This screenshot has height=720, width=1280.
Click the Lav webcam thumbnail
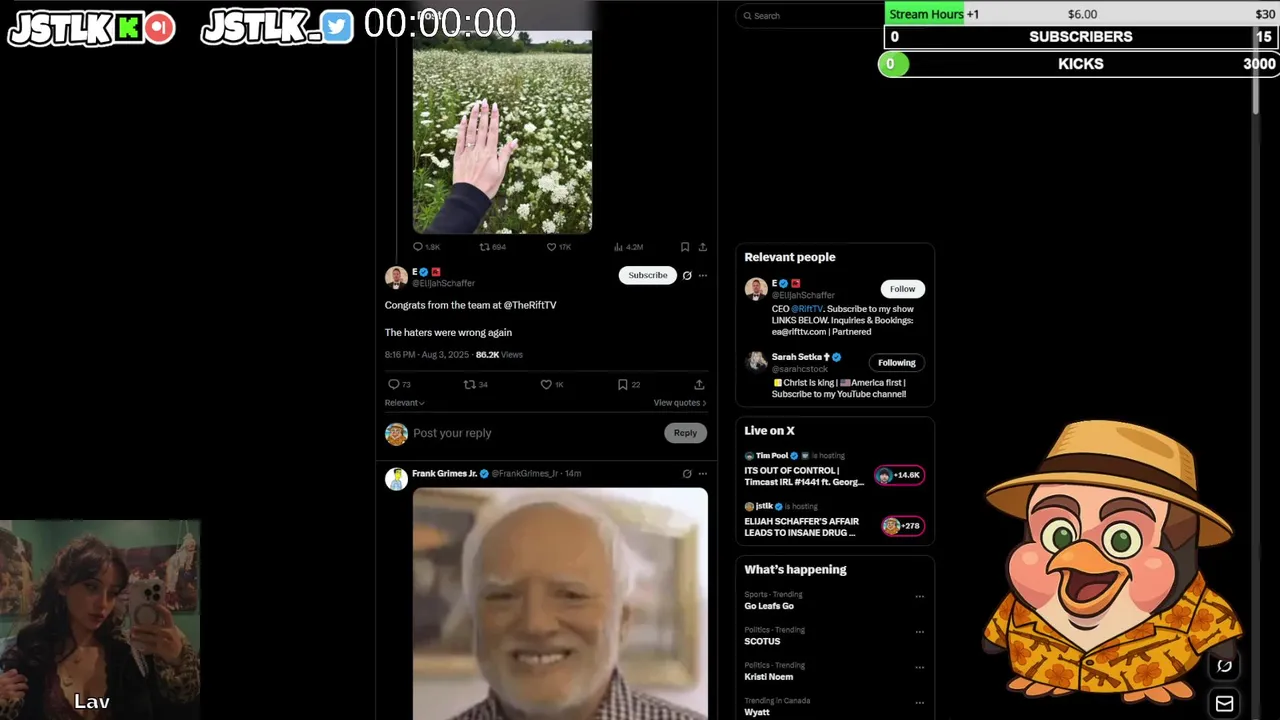100,619
